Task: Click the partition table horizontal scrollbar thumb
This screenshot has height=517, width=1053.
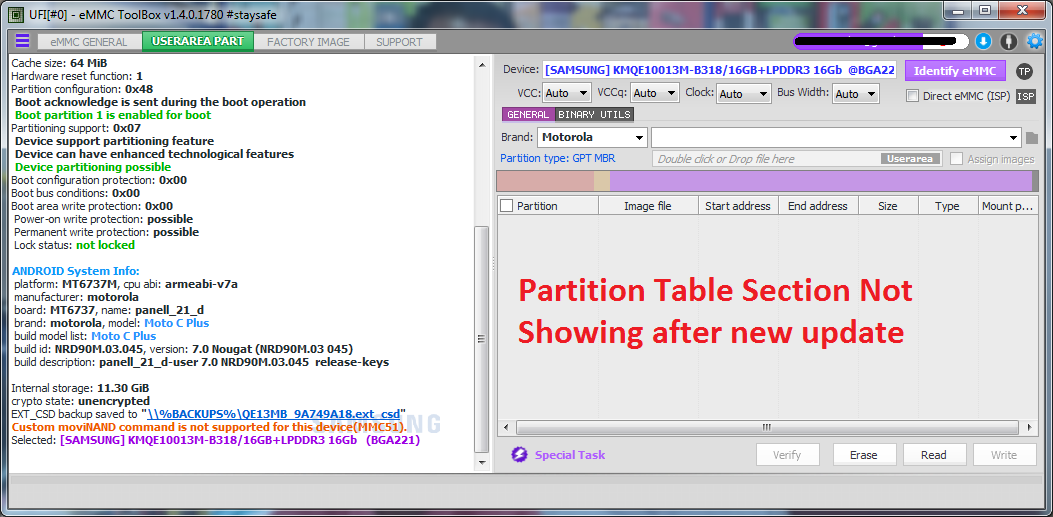Action: coord(766,427)
